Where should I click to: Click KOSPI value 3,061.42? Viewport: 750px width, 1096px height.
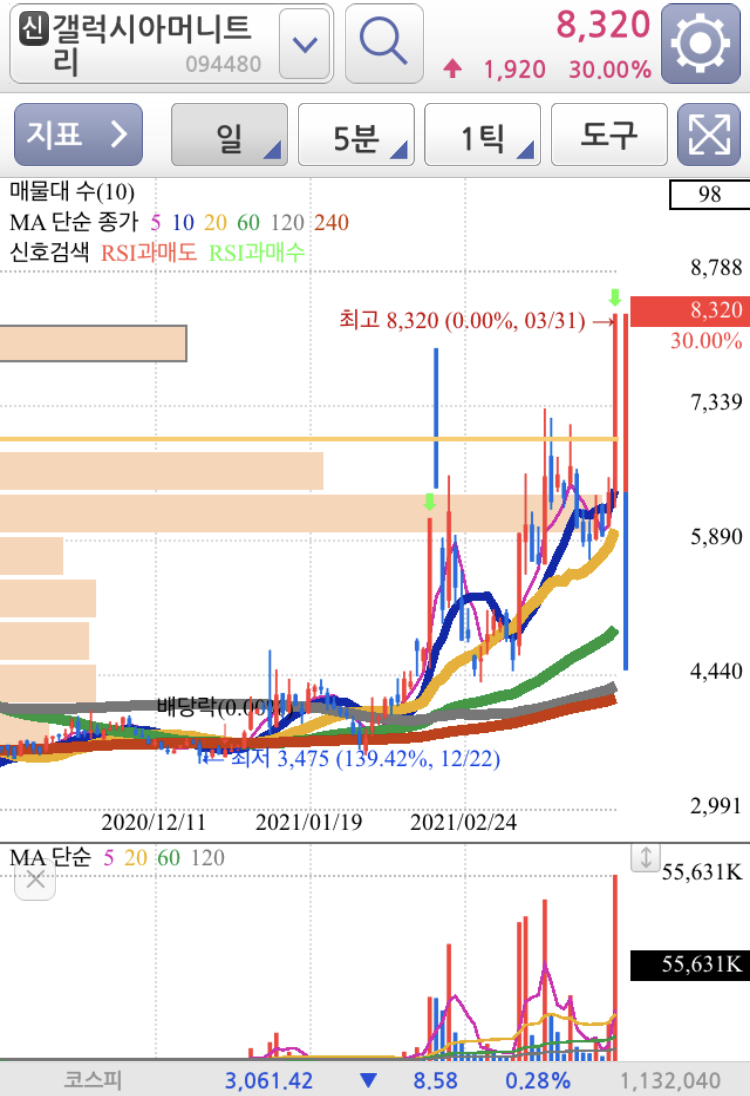tap(268, 1081)
